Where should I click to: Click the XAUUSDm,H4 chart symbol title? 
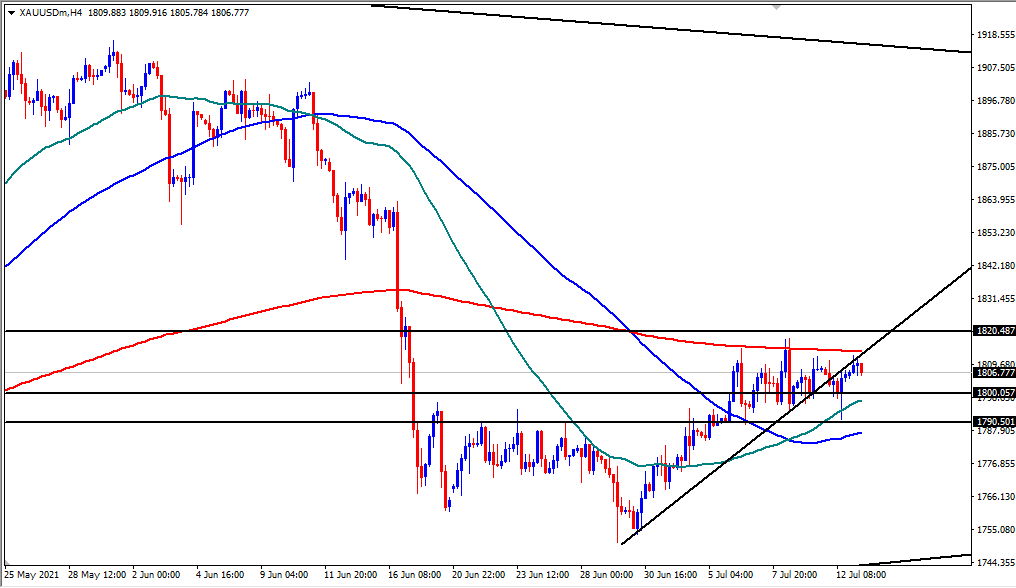point(51,12)
